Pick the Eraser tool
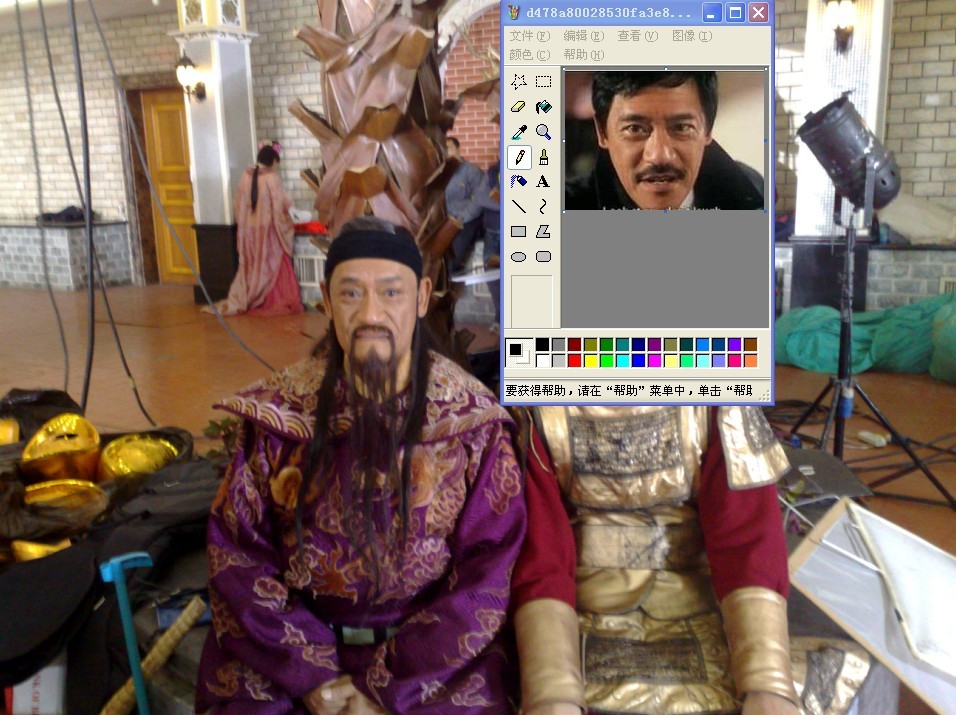The width and height of the screenshot is (956, 715). 519,107
